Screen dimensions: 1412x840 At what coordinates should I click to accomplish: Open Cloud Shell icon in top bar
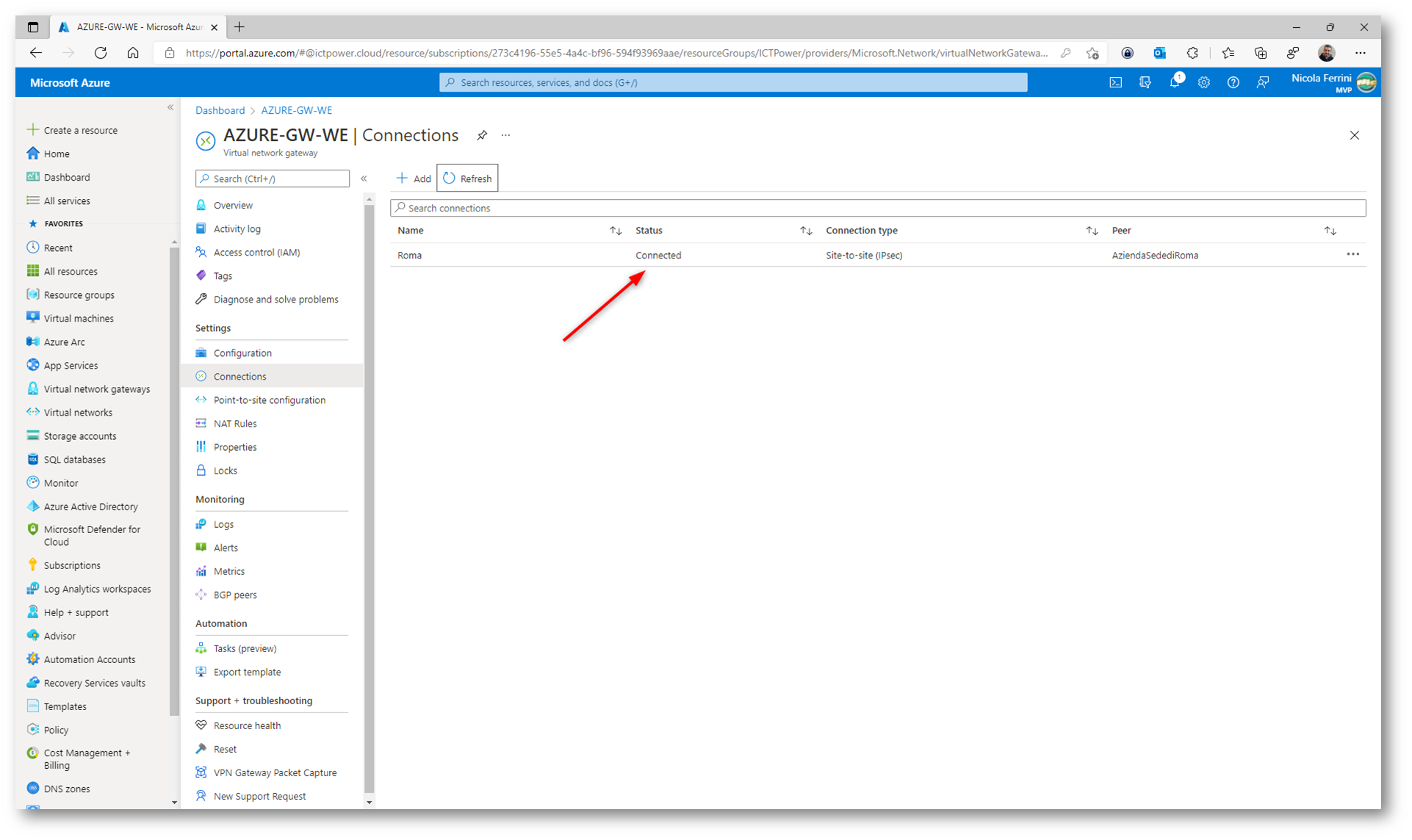[x=1115, y=83]
